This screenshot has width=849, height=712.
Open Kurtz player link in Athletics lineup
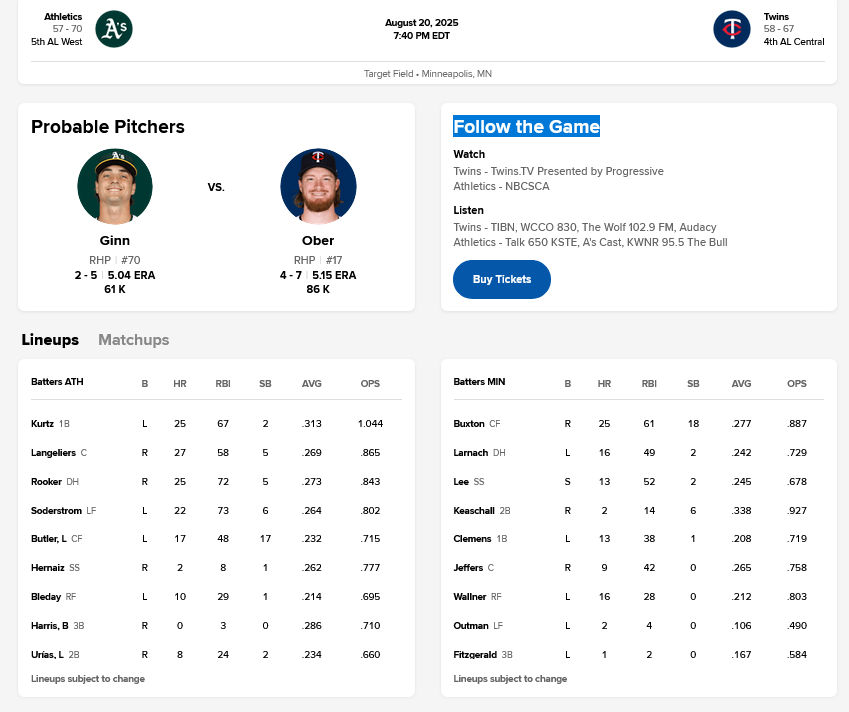point(43,424)
